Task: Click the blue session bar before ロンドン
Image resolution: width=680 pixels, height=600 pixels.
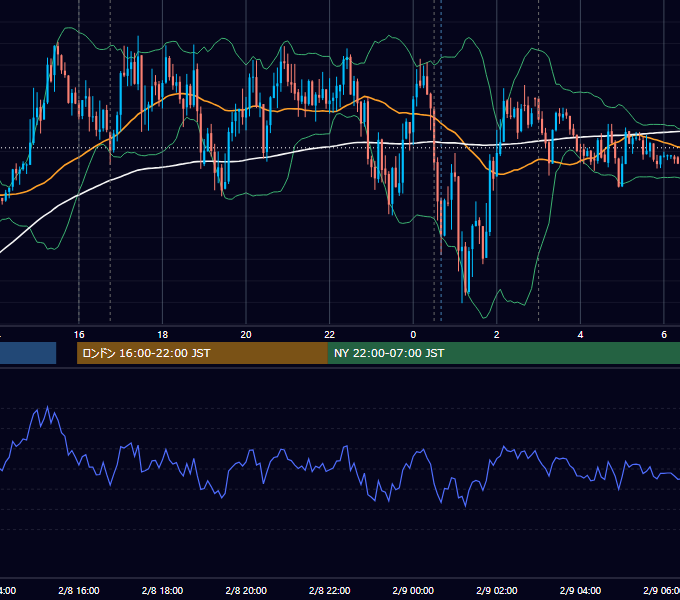Action: 28,353
